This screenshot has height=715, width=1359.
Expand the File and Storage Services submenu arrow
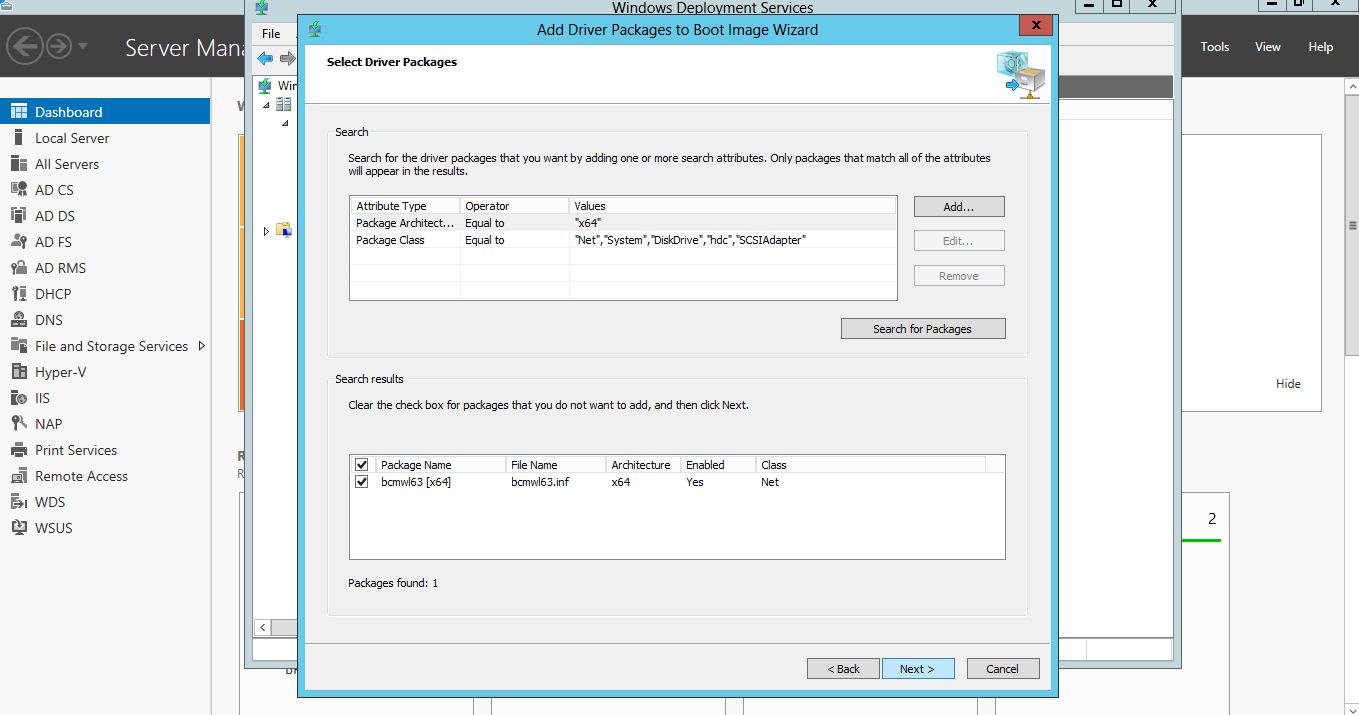pos(202,346)
